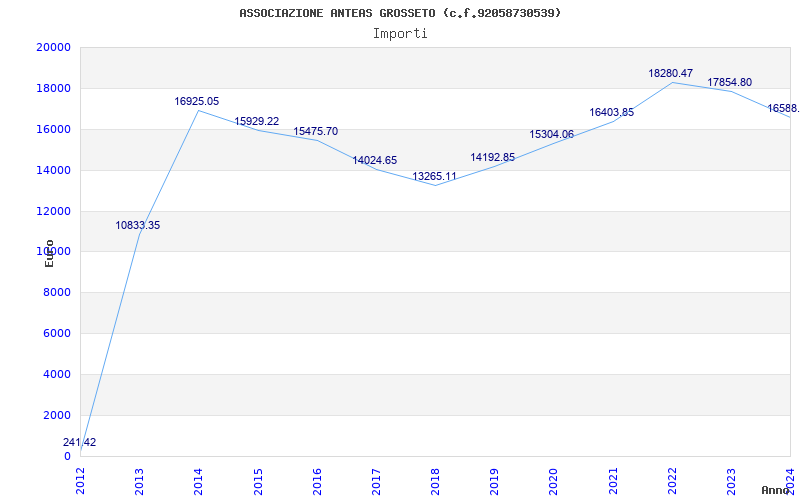Click the 2017 x-axis year label
The image size is (800, 500).
(x=377, y=481)
